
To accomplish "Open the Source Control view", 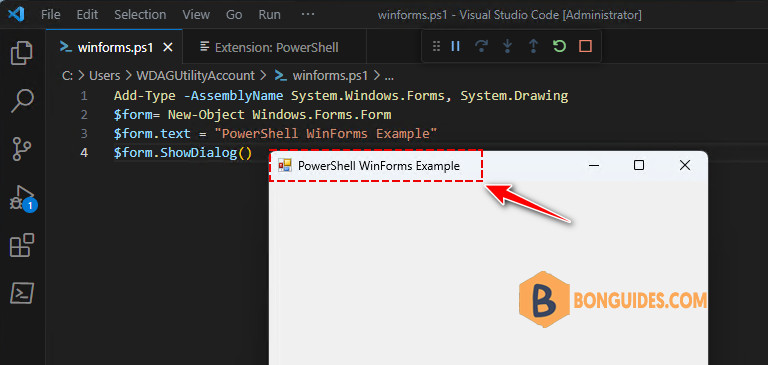I will pyautogui.click(x=22, y=149).
